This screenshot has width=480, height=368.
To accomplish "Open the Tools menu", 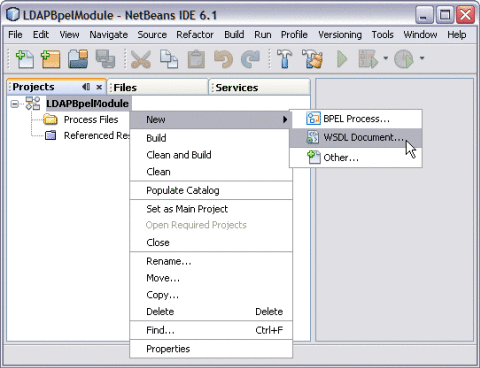I will coord(383,34).
